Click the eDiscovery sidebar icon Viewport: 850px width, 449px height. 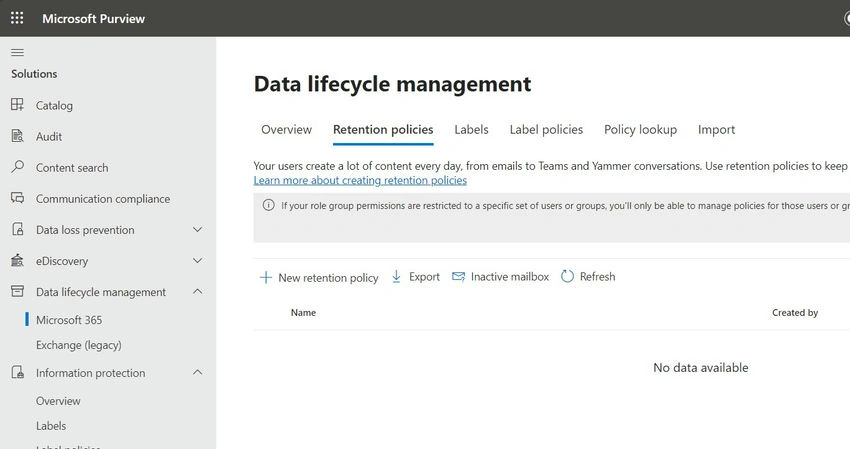(x=17, y=260)
